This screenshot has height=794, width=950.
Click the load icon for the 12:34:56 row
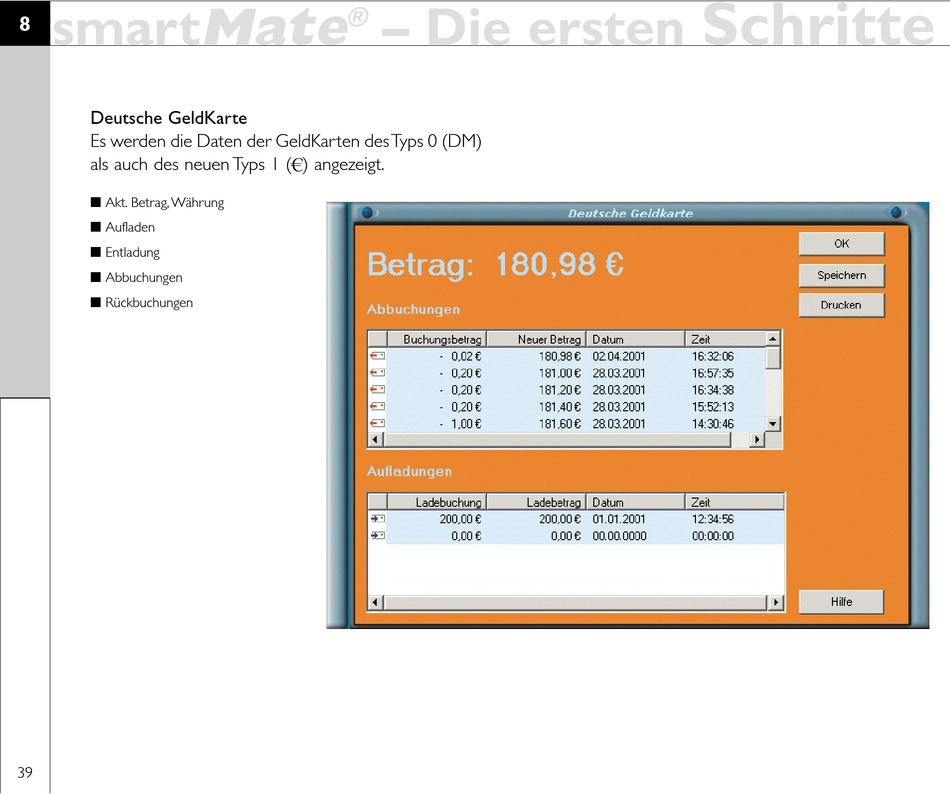(x=377, y=519)
